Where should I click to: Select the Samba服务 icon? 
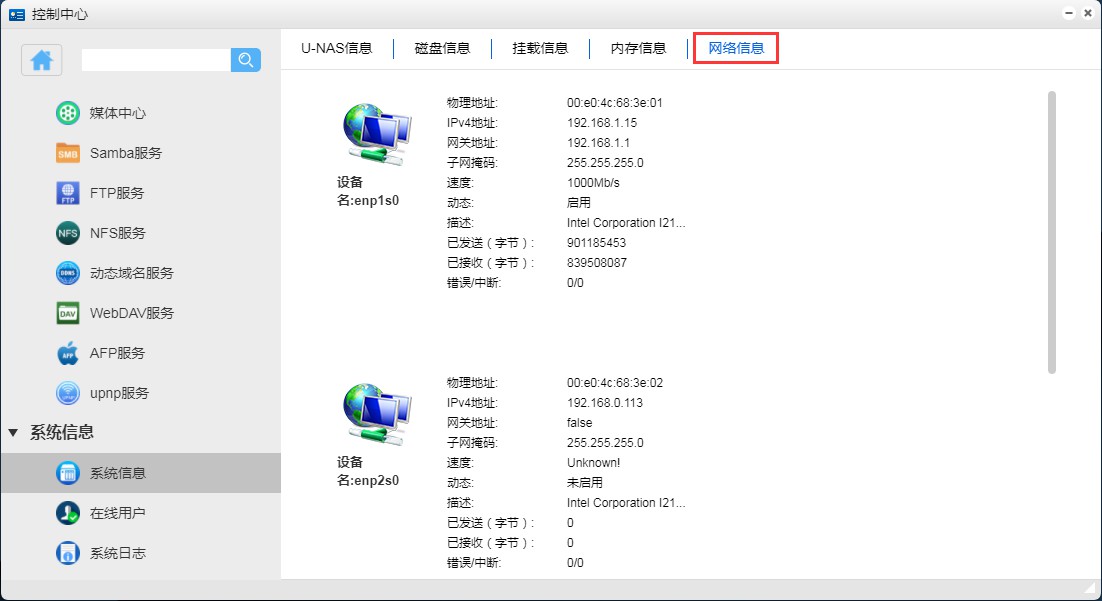pos(68,153)
